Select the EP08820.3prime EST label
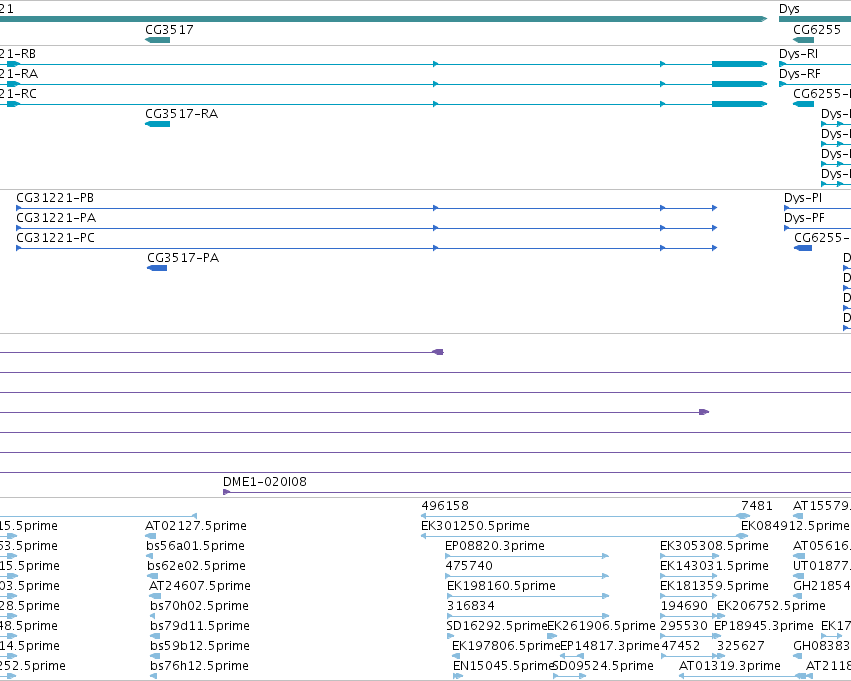This screenshot has height=681, width=851. tap(495, 546)
